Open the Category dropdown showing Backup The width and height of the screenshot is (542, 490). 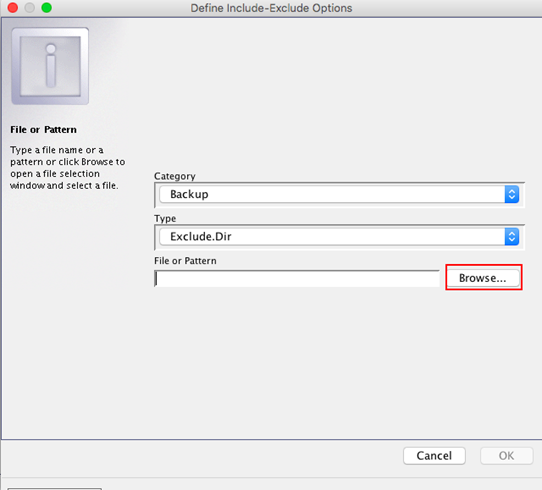(339, 195)
